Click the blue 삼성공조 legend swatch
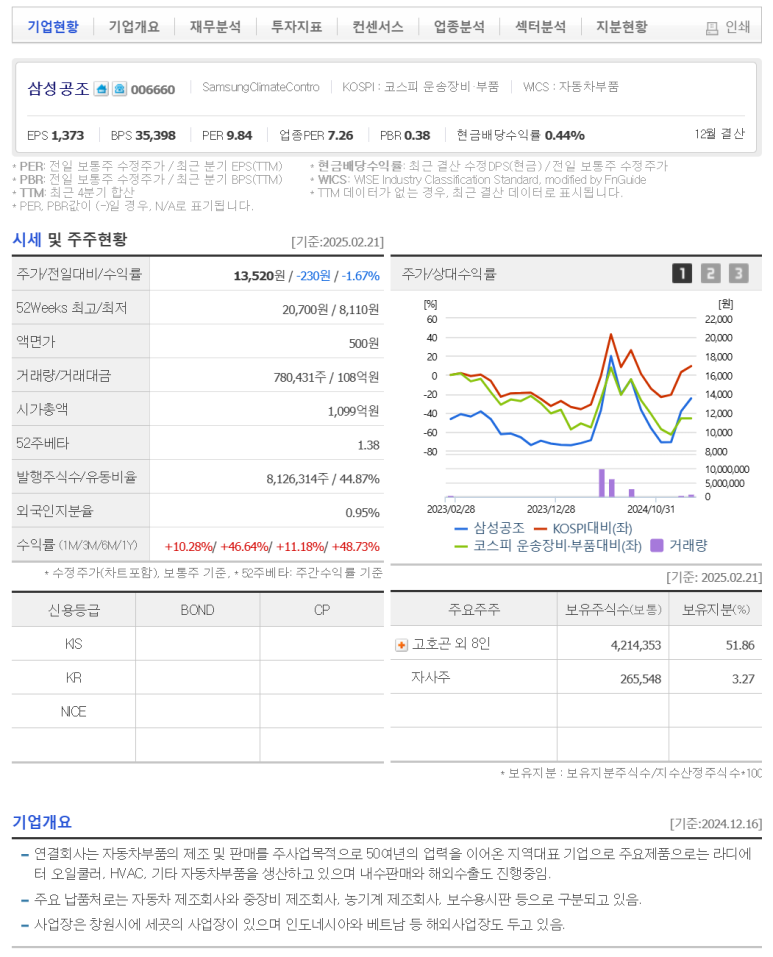Screen dimensions: 773x957 coord(461,529)
